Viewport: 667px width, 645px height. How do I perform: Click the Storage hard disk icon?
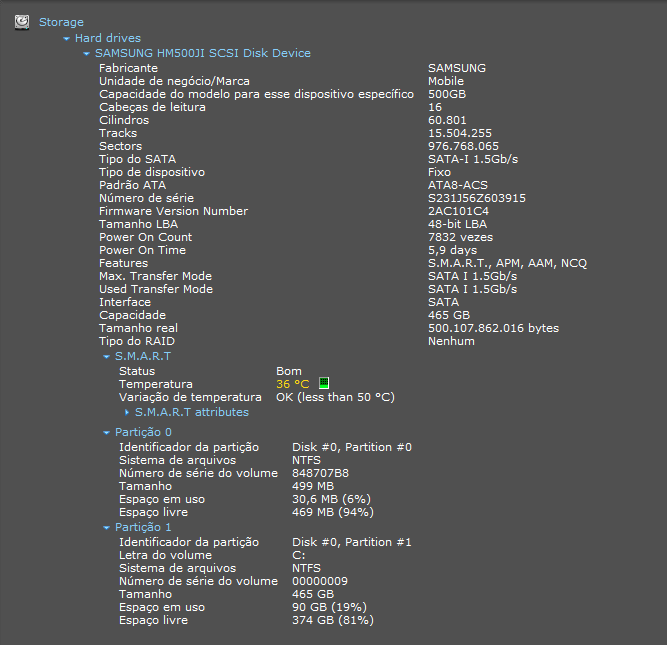tap(22, 22)
